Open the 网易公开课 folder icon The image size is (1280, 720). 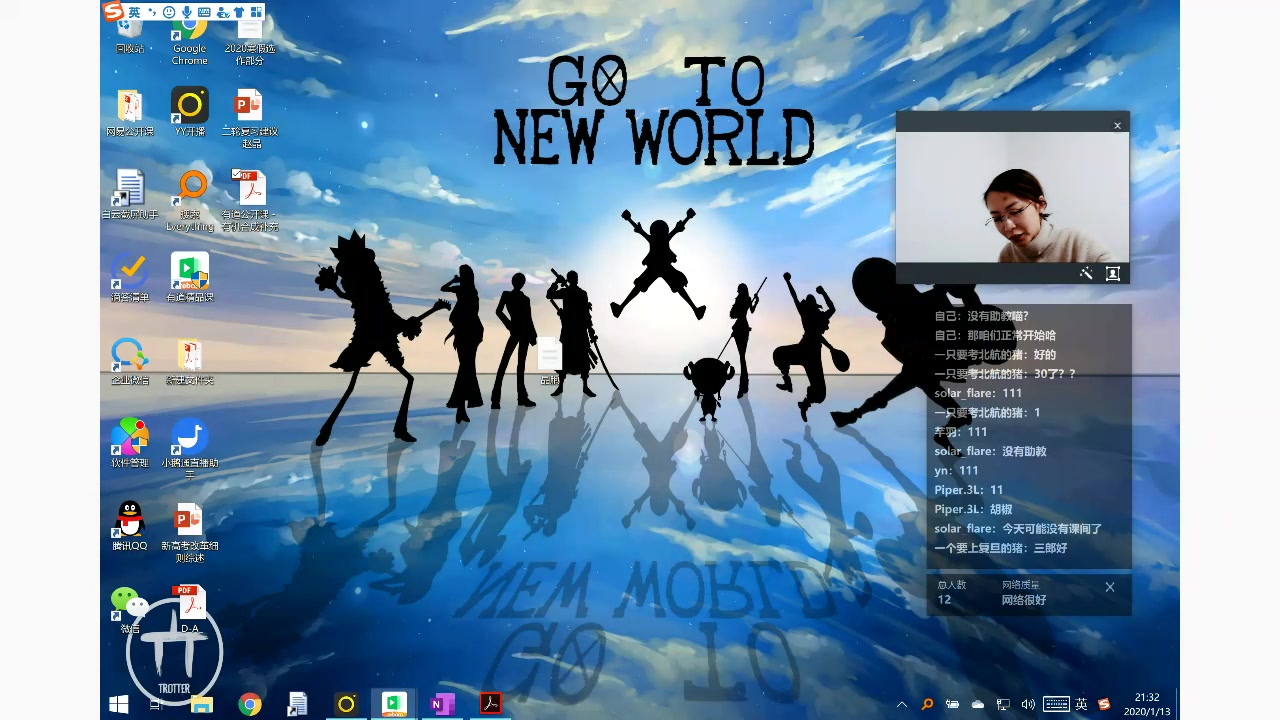click(130, 112)
